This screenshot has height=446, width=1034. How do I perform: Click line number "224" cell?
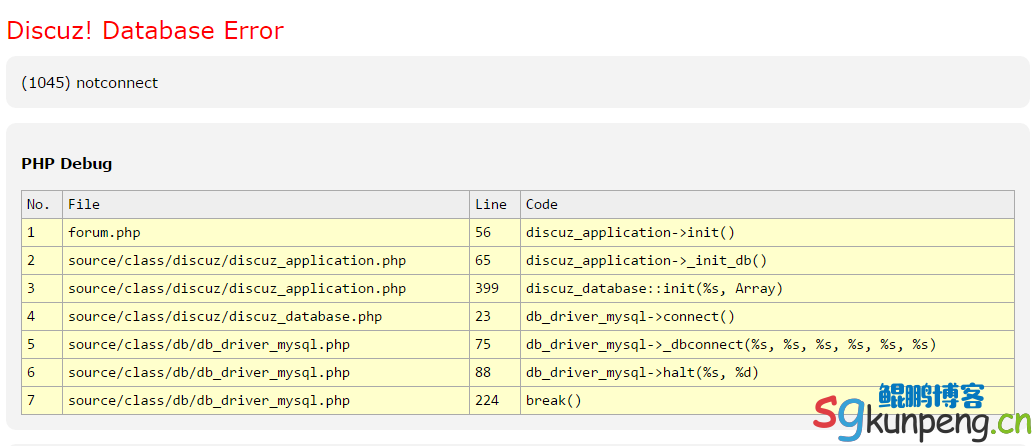click(x=495, y=400)
